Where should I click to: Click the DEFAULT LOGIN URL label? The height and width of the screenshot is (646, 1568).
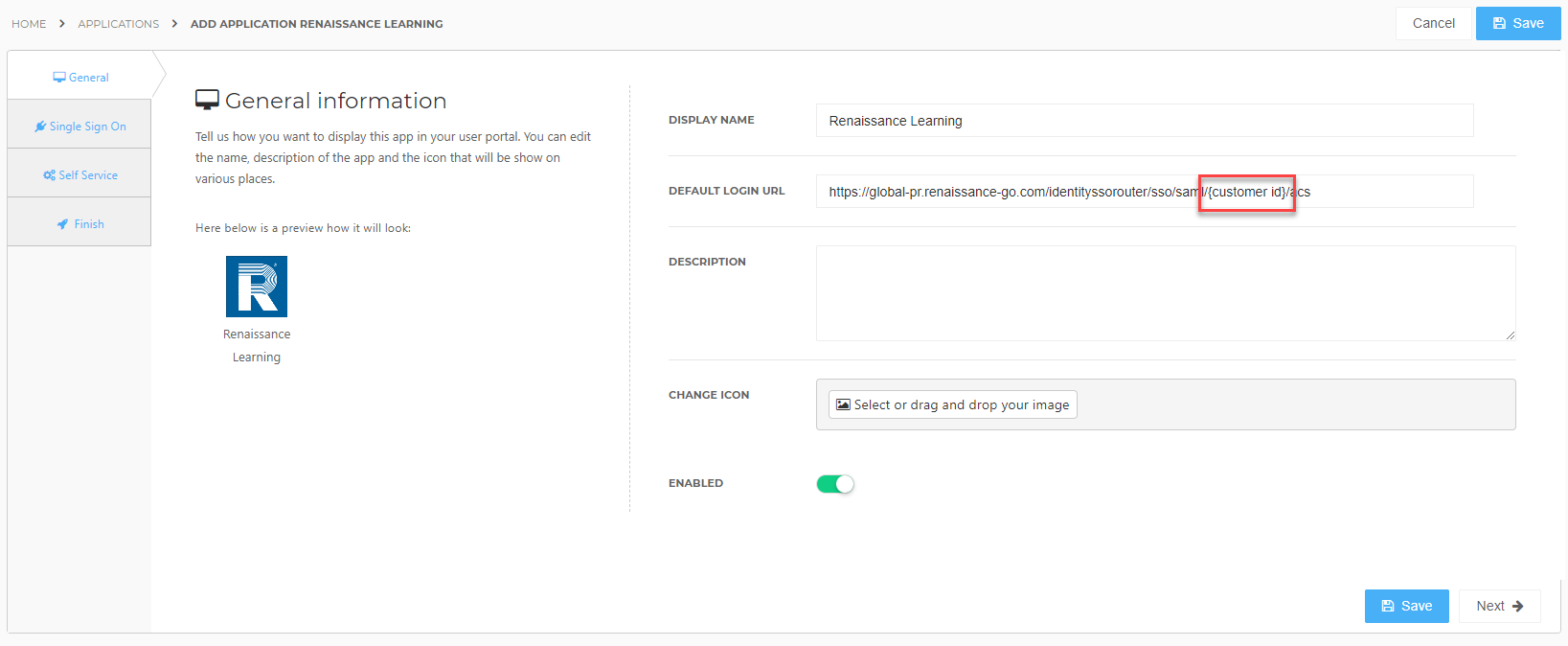coord(727,191)
